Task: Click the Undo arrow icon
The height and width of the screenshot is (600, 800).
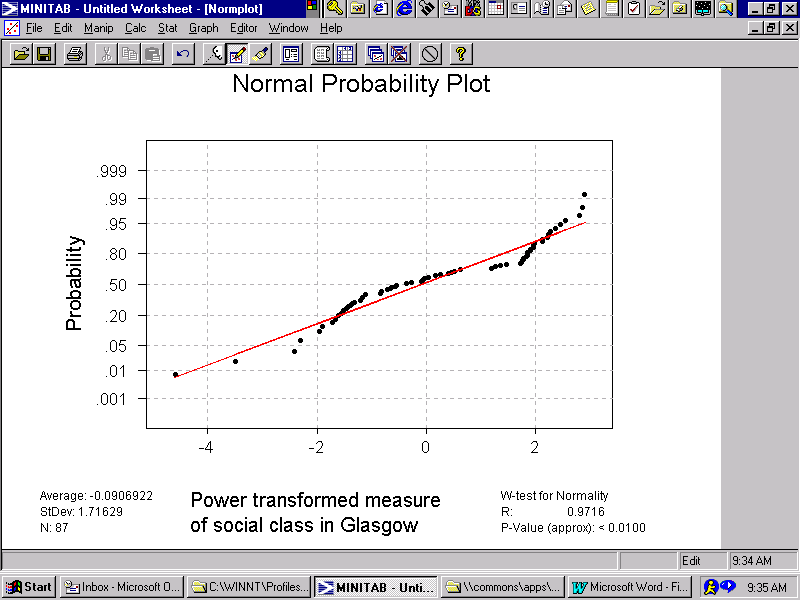Action: 183,54
